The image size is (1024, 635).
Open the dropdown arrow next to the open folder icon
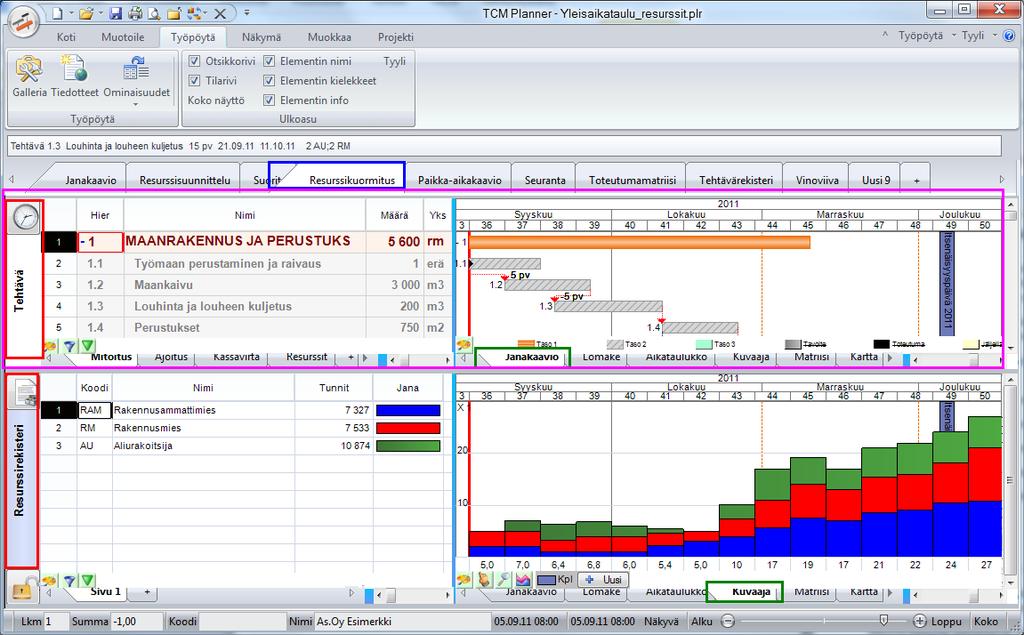coord(100,13)
